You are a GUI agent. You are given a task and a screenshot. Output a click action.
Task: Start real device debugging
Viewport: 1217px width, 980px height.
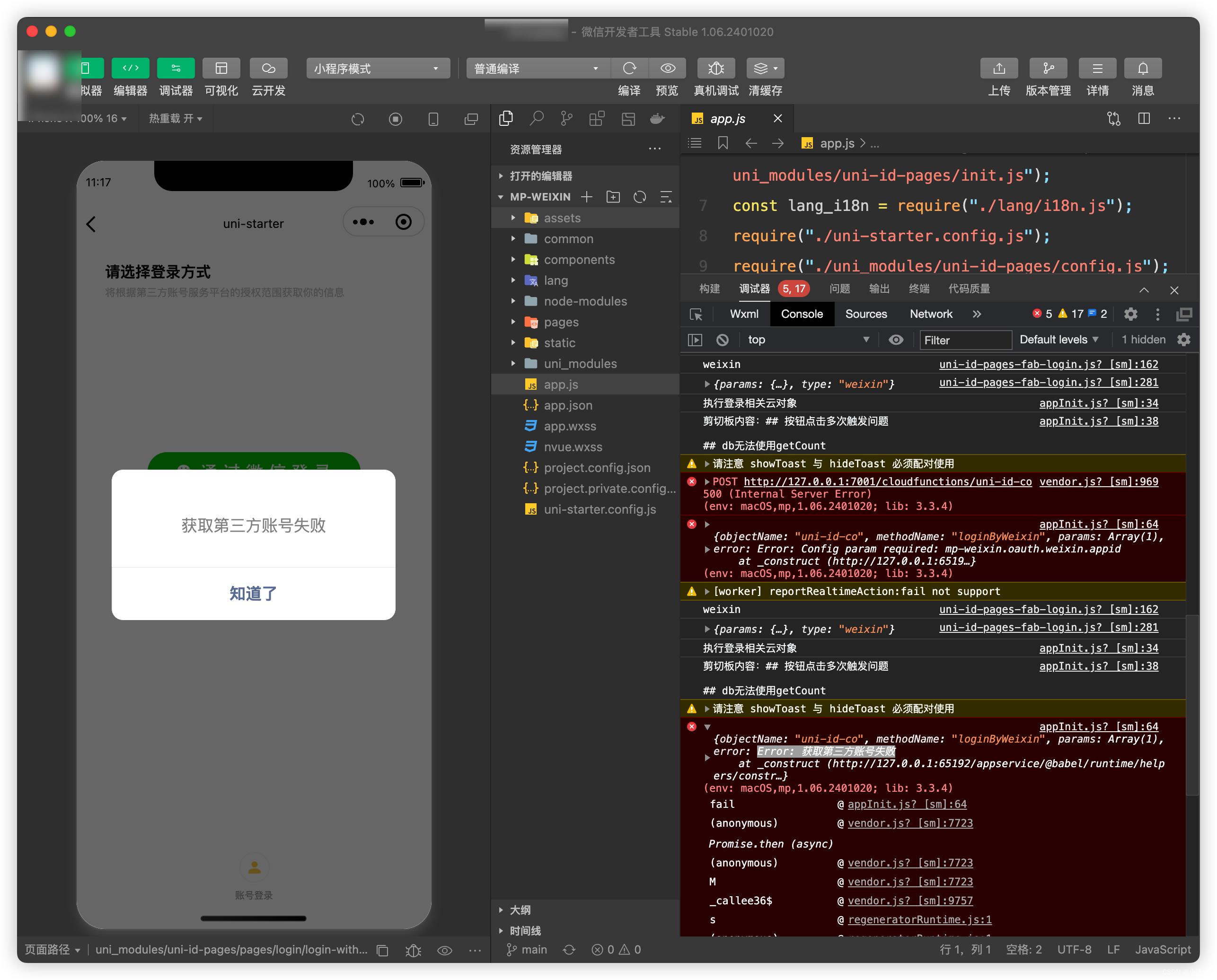coord(716,68)
